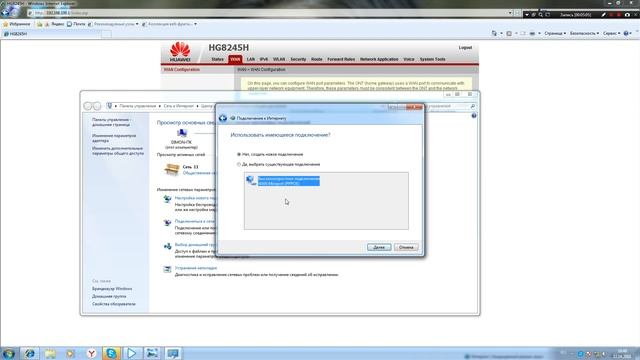
Task: Open WLAN tab in Huawei router page
Action: click(279, 60)
